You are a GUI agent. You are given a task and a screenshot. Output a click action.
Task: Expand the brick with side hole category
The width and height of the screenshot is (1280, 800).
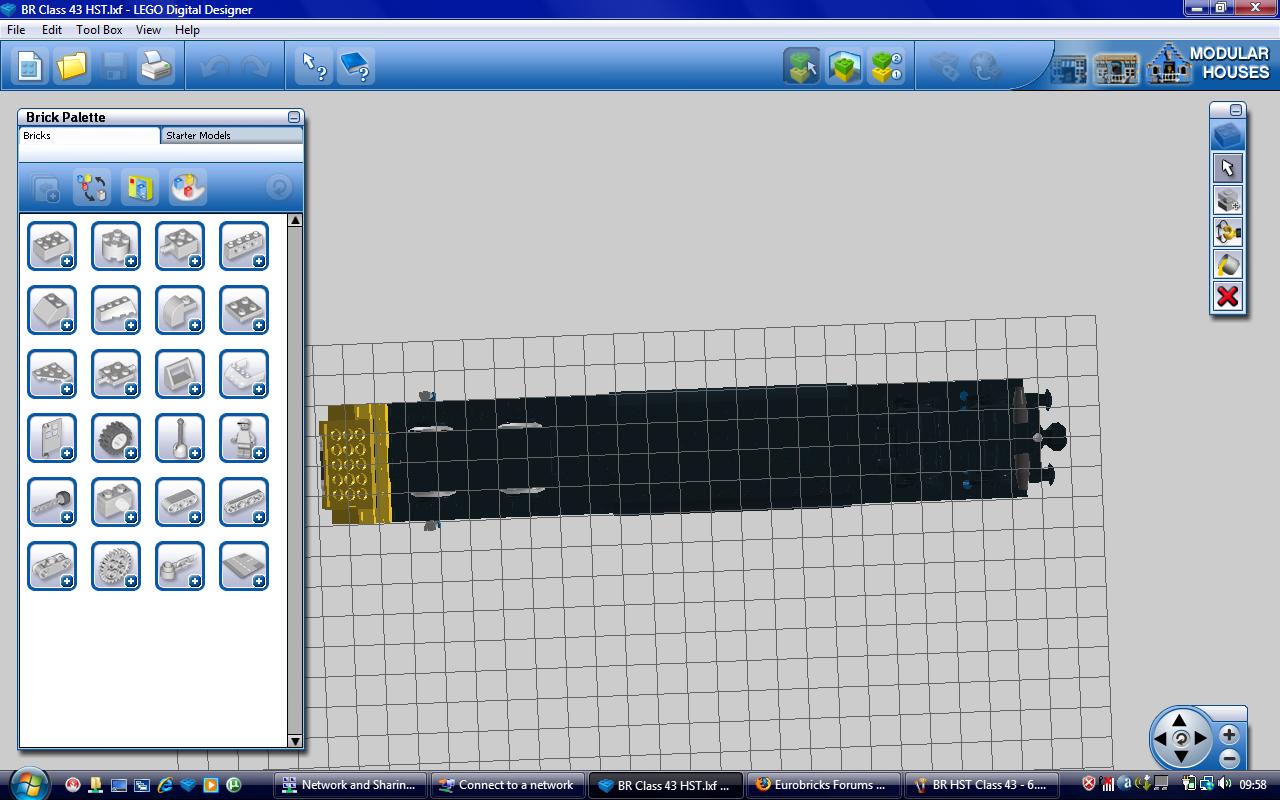tap(116, 502)
